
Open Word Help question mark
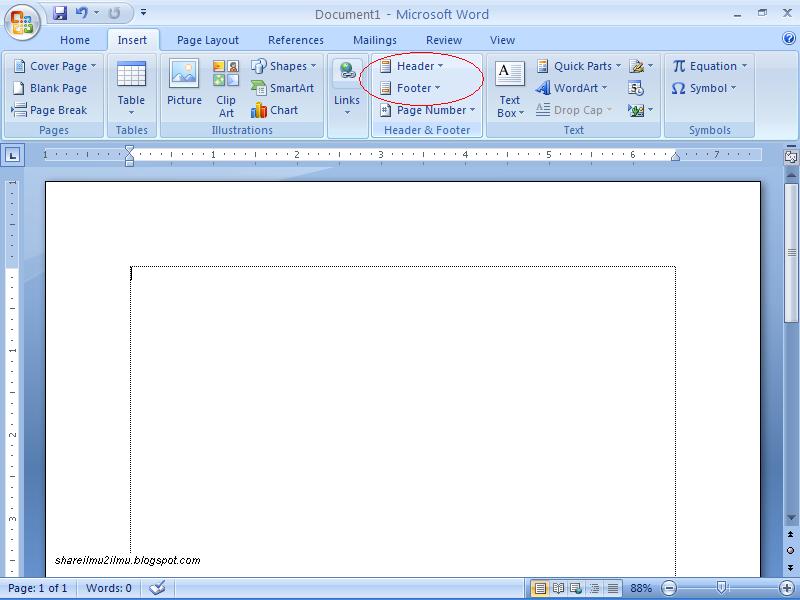coord(788,38)
